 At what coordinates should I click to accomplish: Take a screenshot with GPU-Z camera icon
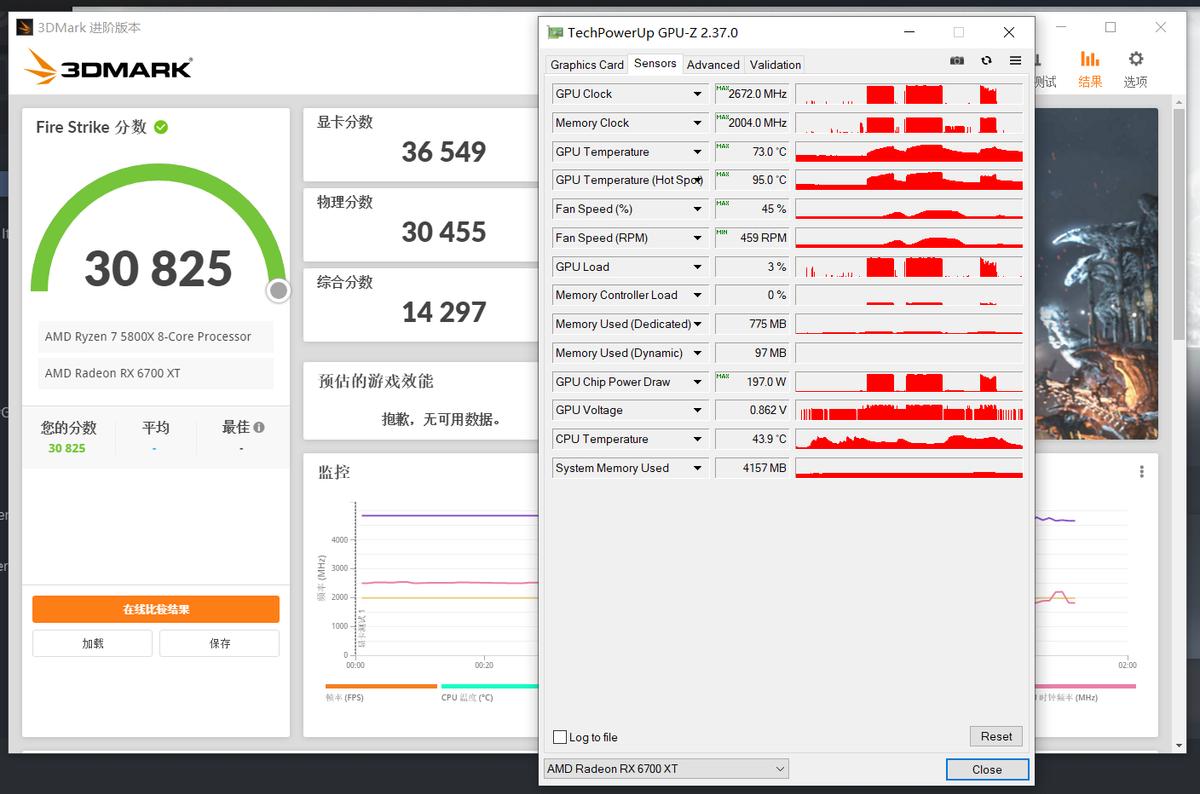click(x=956, y=60)
